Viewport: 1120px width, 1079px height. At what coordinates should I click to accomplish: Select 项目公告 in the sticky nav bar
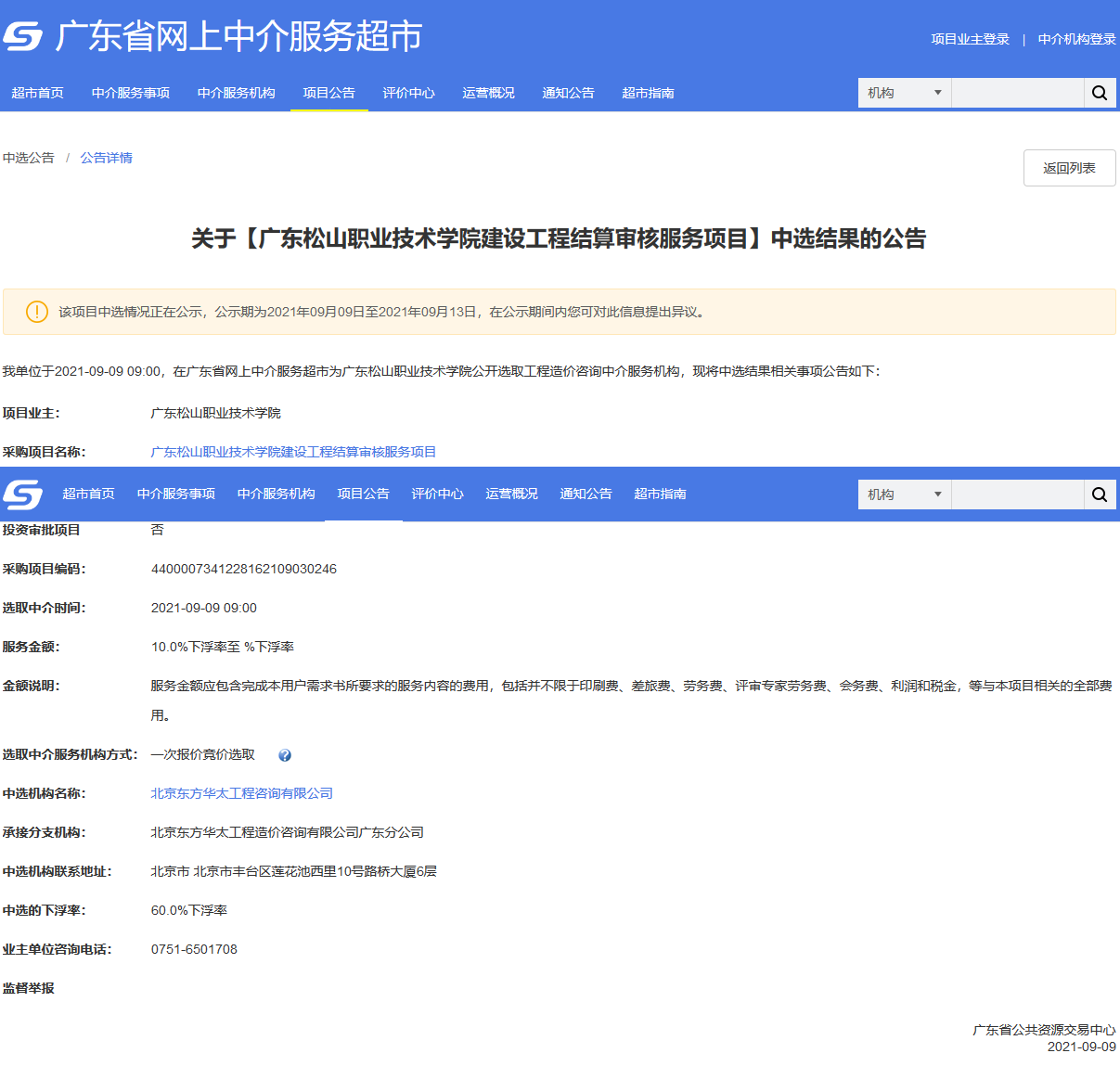364,494
